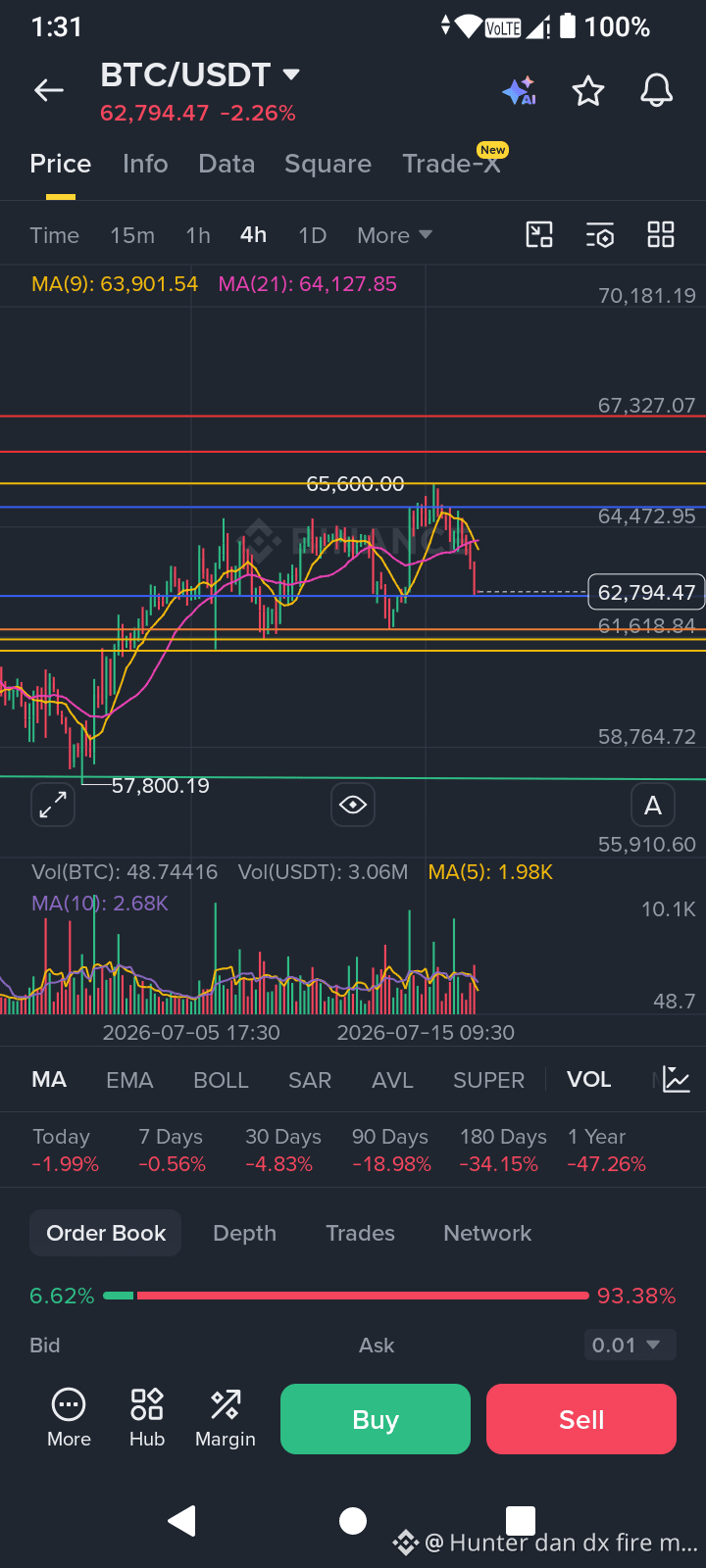Open the Trade-X tab
The width and height of the screenshot is (706, 1568).
(x=452, y=164)
